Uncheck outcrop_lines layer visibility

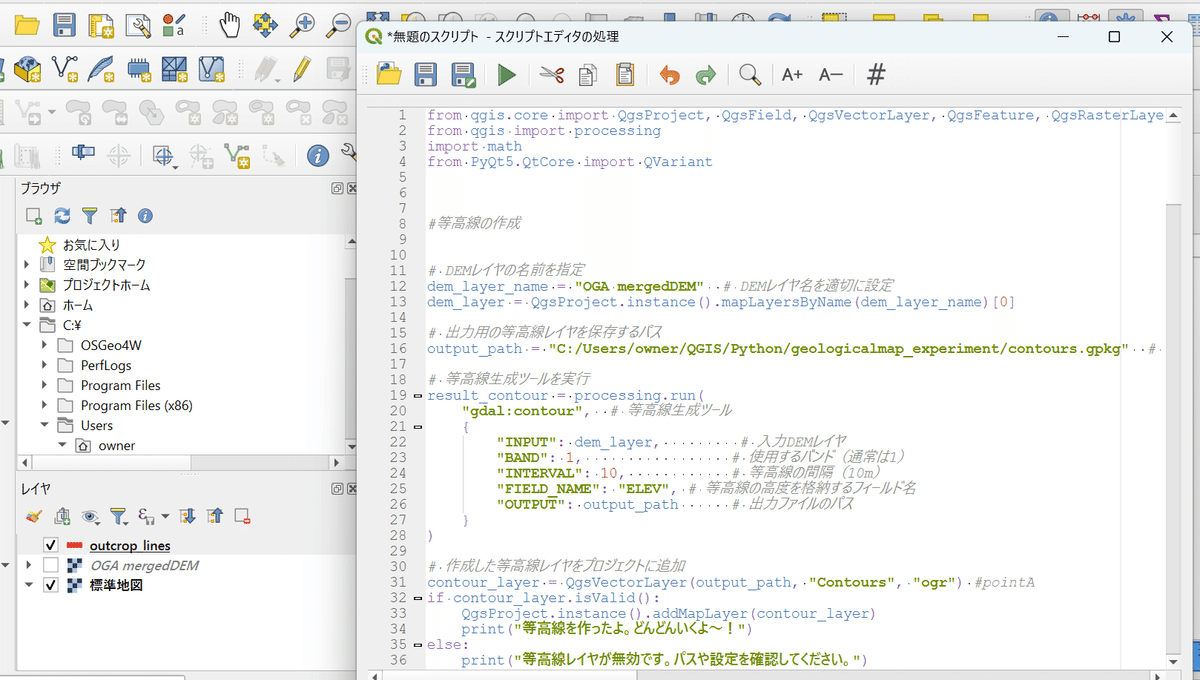point(51,545)
